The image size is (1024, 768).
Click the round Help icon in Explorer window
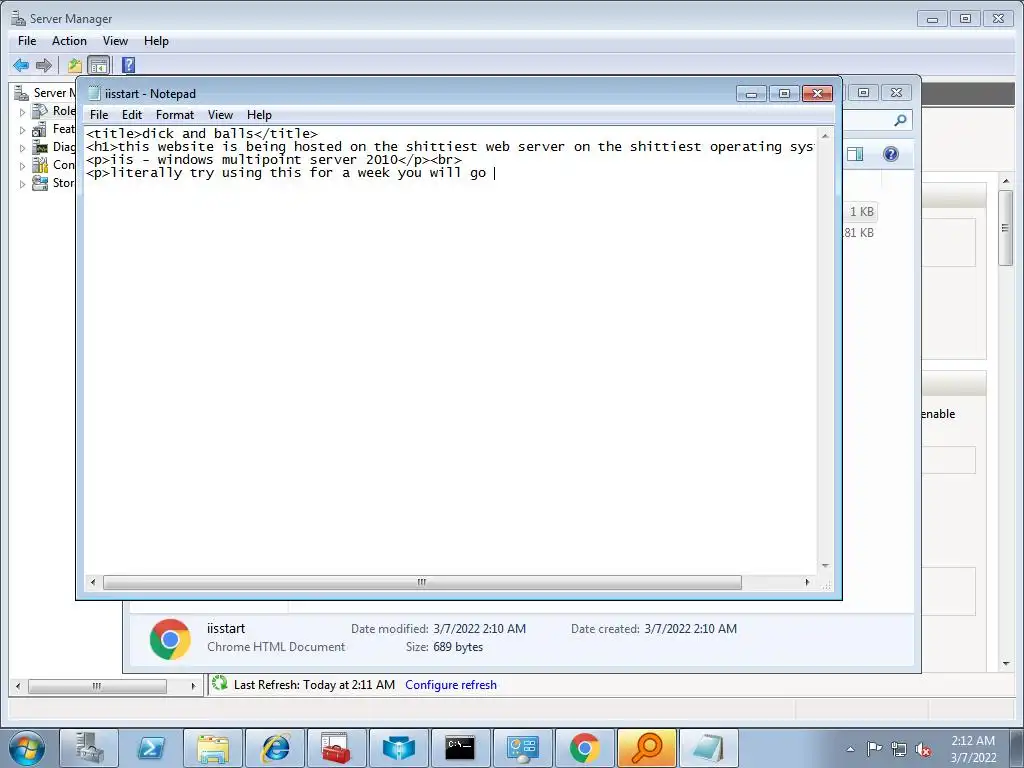tap(891, 154)
